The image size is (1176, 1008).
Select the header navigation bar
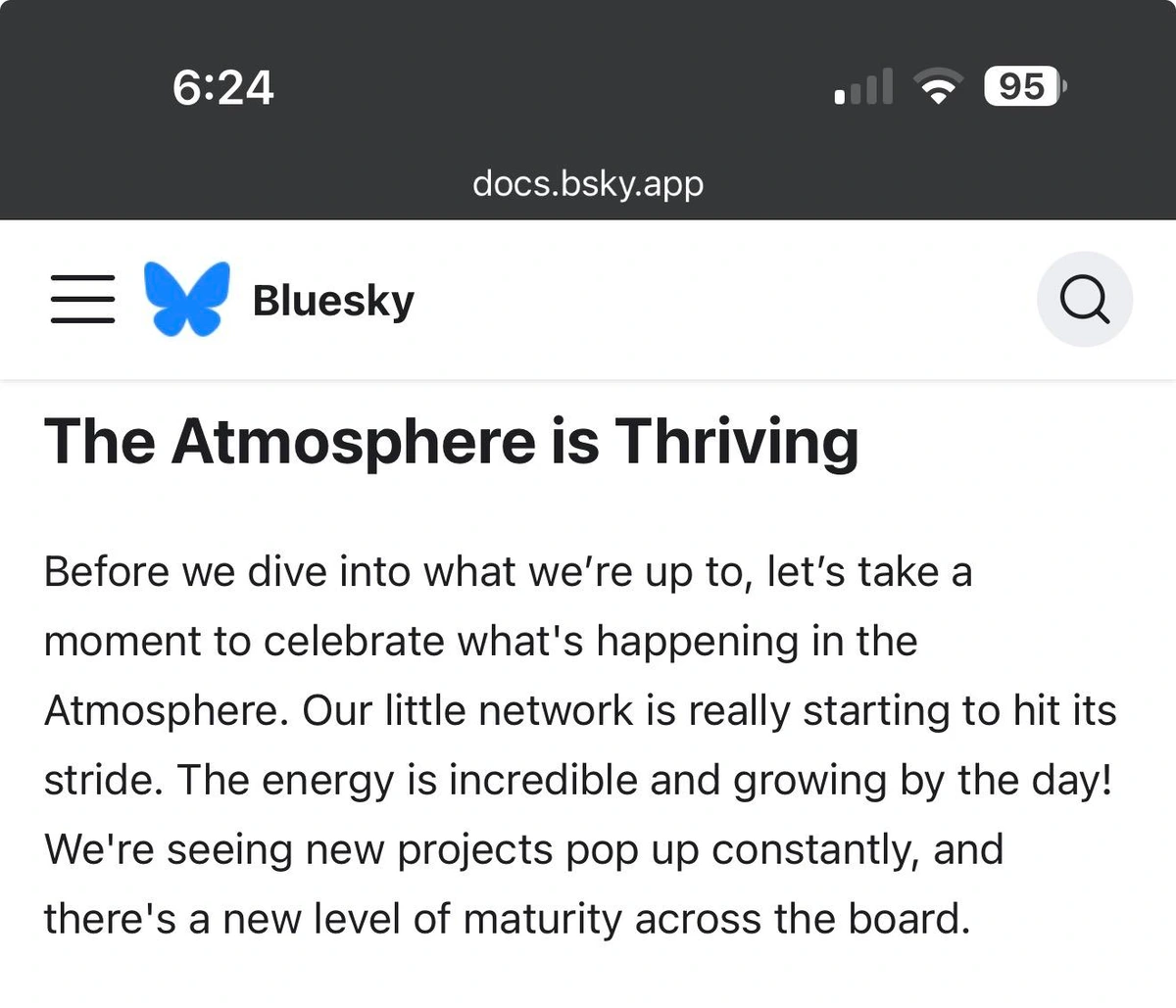pos(588,300)
